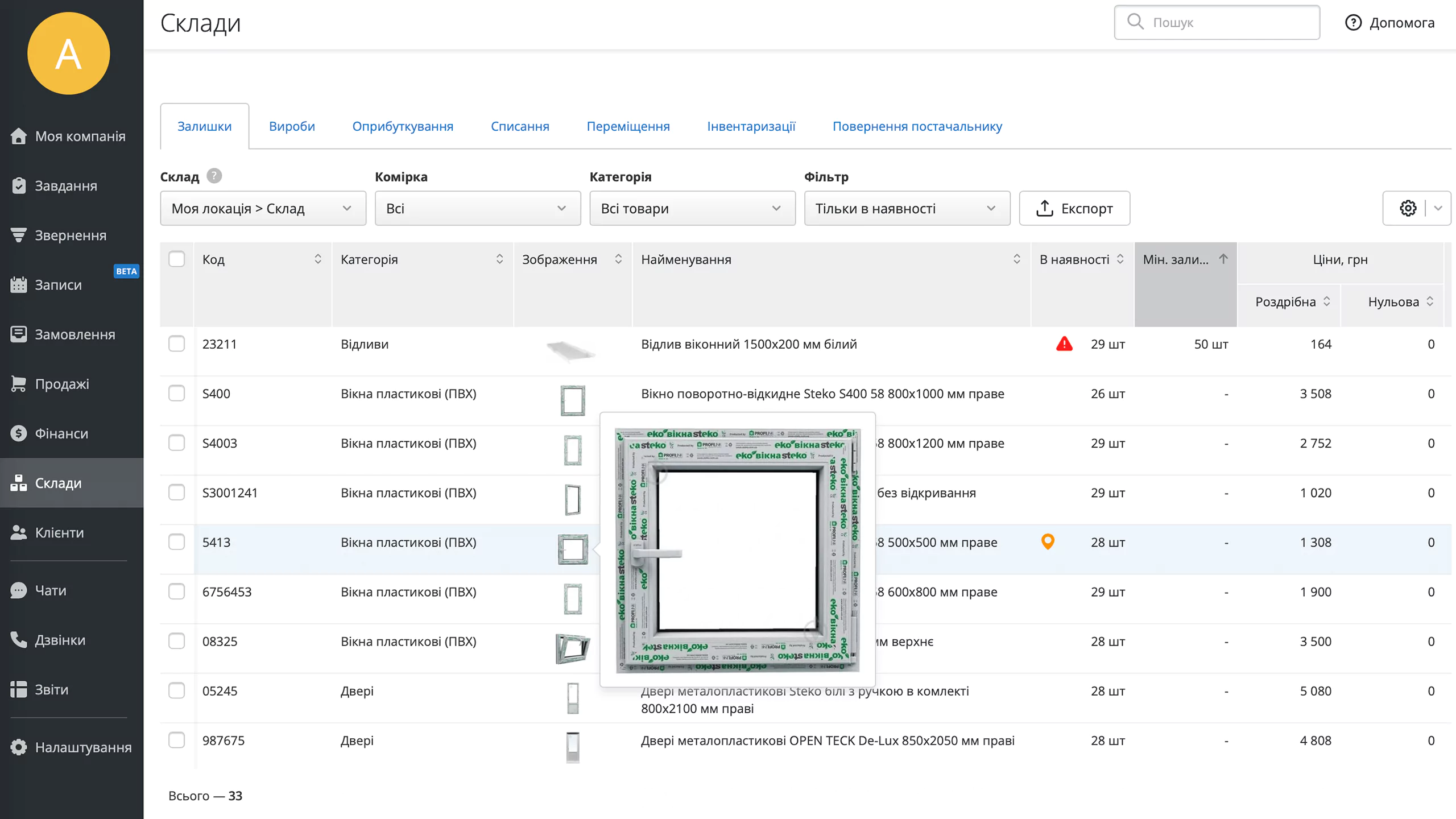1456x819 pixels.
Task: Open Продажі shopping cart icon
Action: tap(19, 384)
